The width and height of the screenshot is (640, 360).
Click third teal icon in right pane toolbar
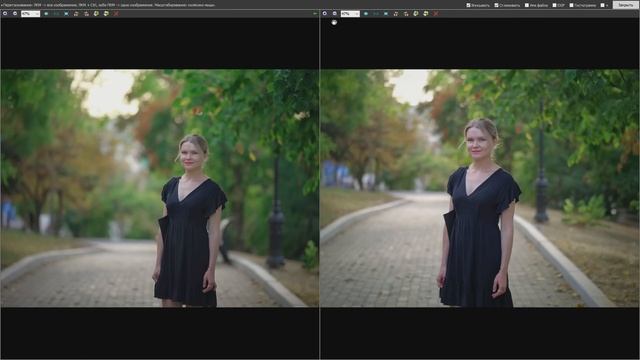click(x=386, y=13)
